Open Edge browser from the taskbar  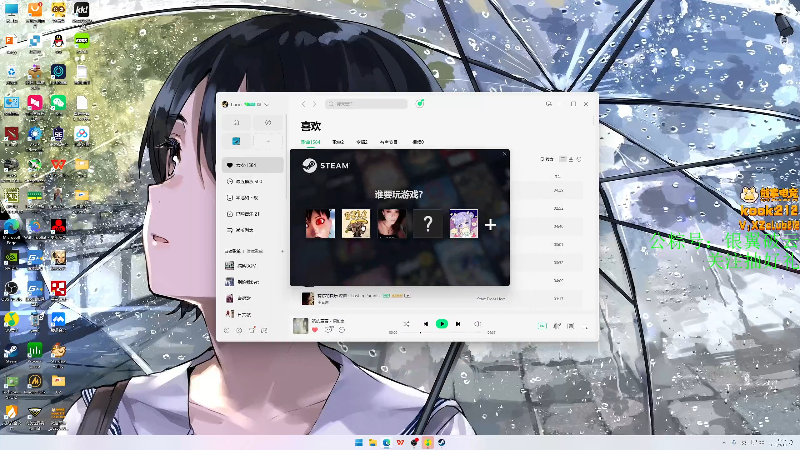[386, 442]
